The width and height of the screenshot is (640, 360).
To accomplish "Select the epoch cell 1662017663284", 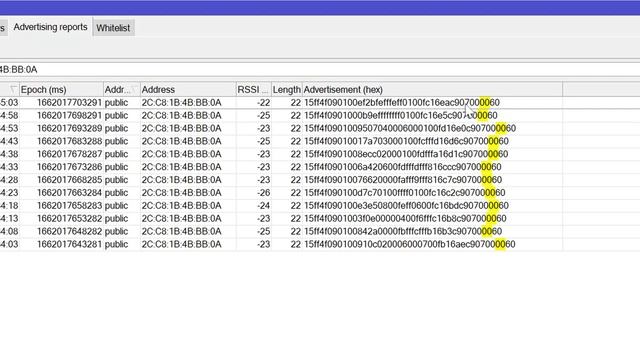I will click(69, 193).
